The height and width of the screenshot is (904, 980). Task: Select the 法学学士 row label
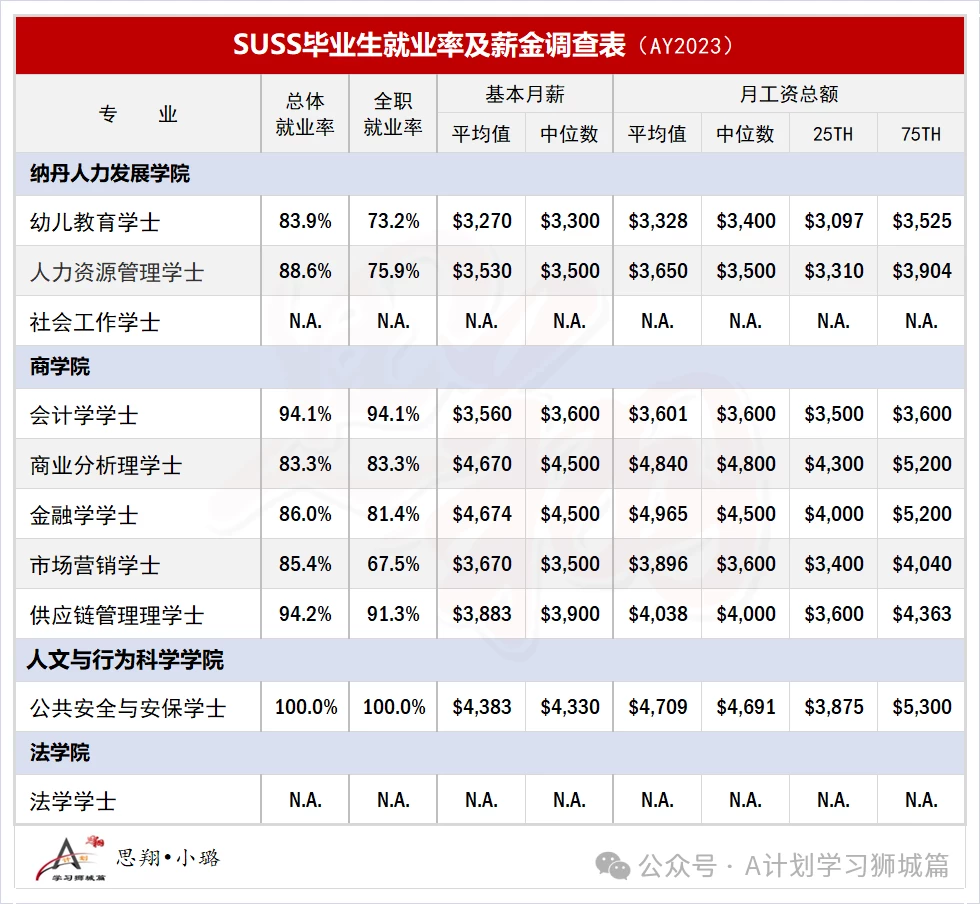coord(73,801)
